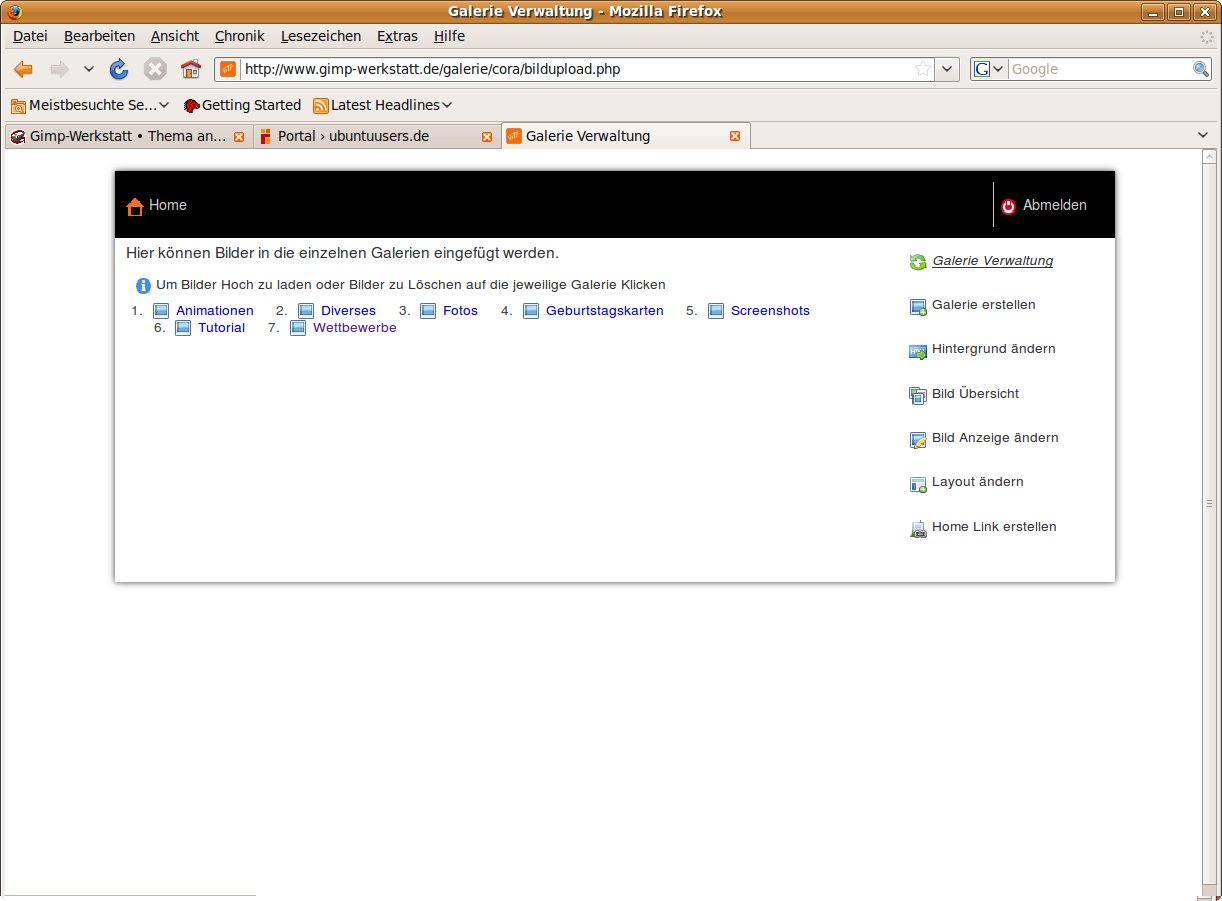This screenshot has height=901, width=1222.
Task: Click the Layout ändern icon
Action: 918,485
